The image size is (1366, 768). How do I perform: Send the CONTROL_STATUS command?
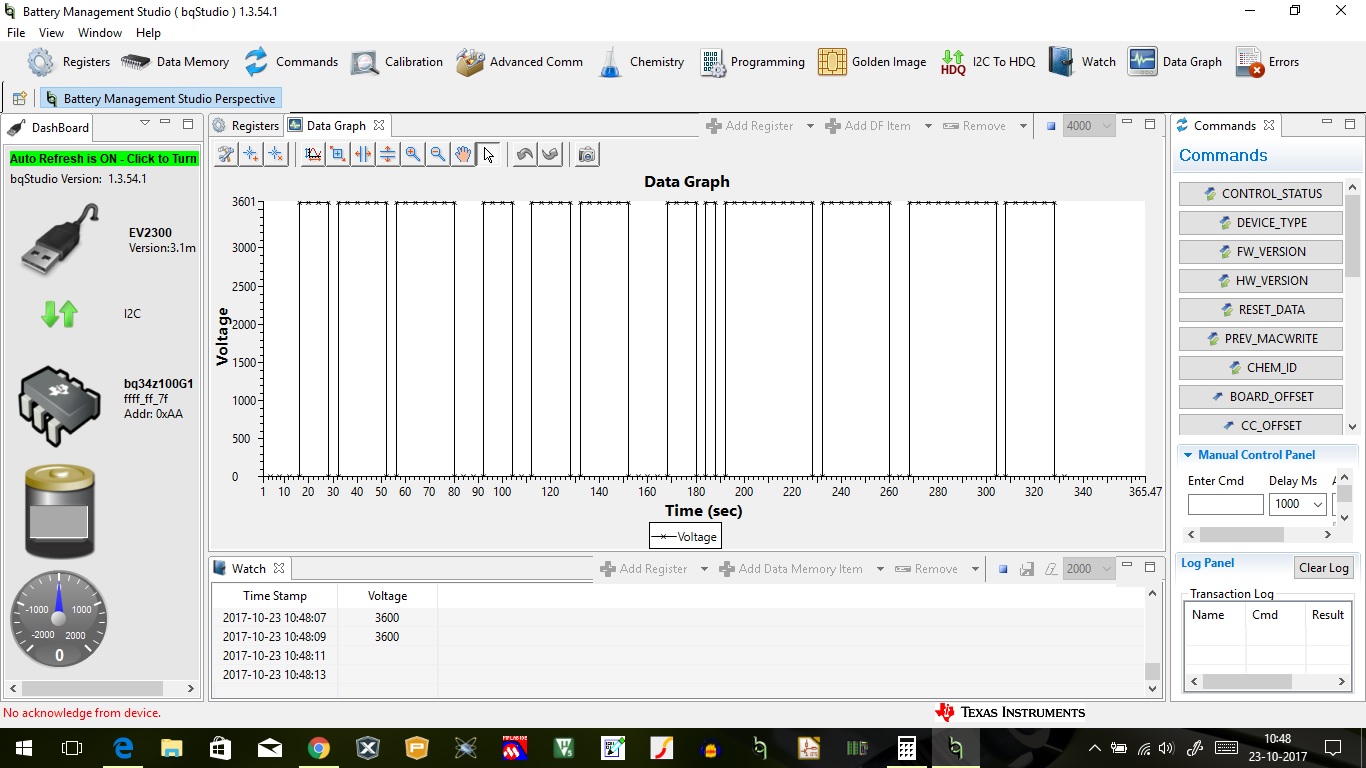tap(1262, 194)
